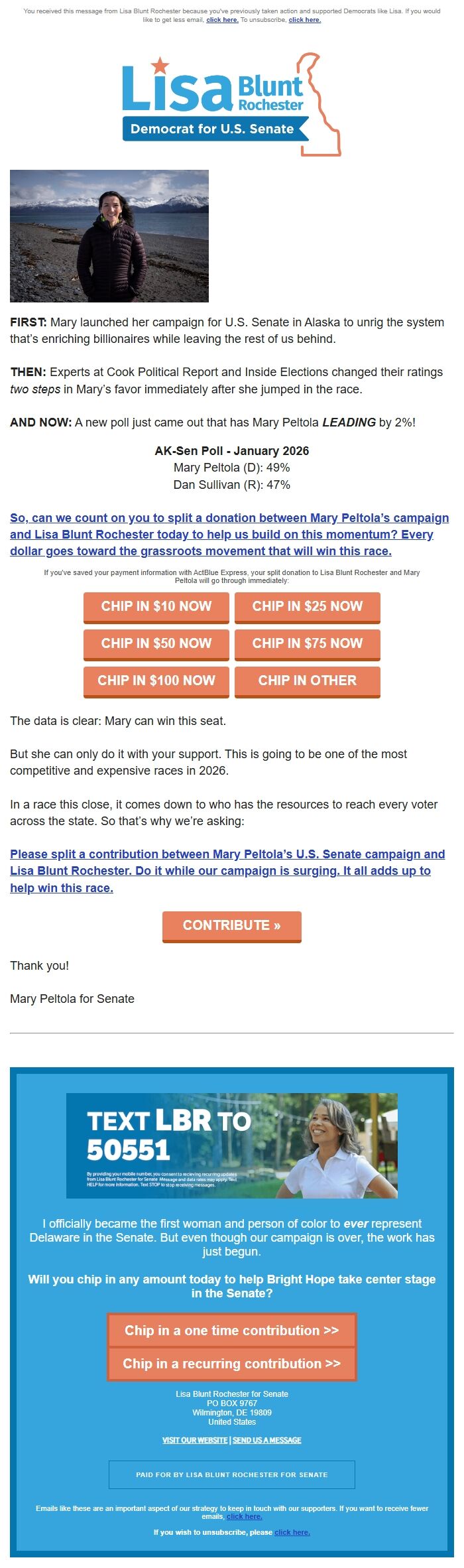The width and height of the screenshot is (464, 1568).
Task: Choose CHIP IN OTHER donation amount
Action: point(307,681)
